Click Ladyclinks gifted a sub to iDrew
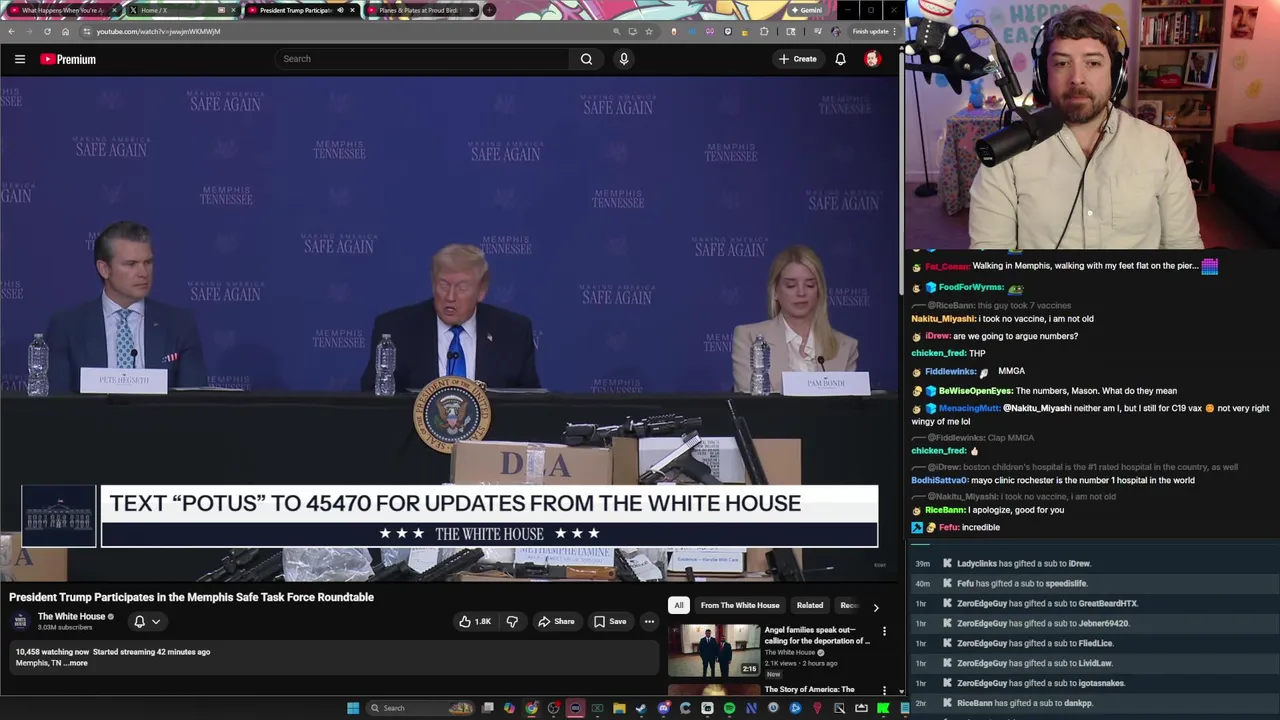This screenshot has height=720, width=1280. click(1023, 564)
